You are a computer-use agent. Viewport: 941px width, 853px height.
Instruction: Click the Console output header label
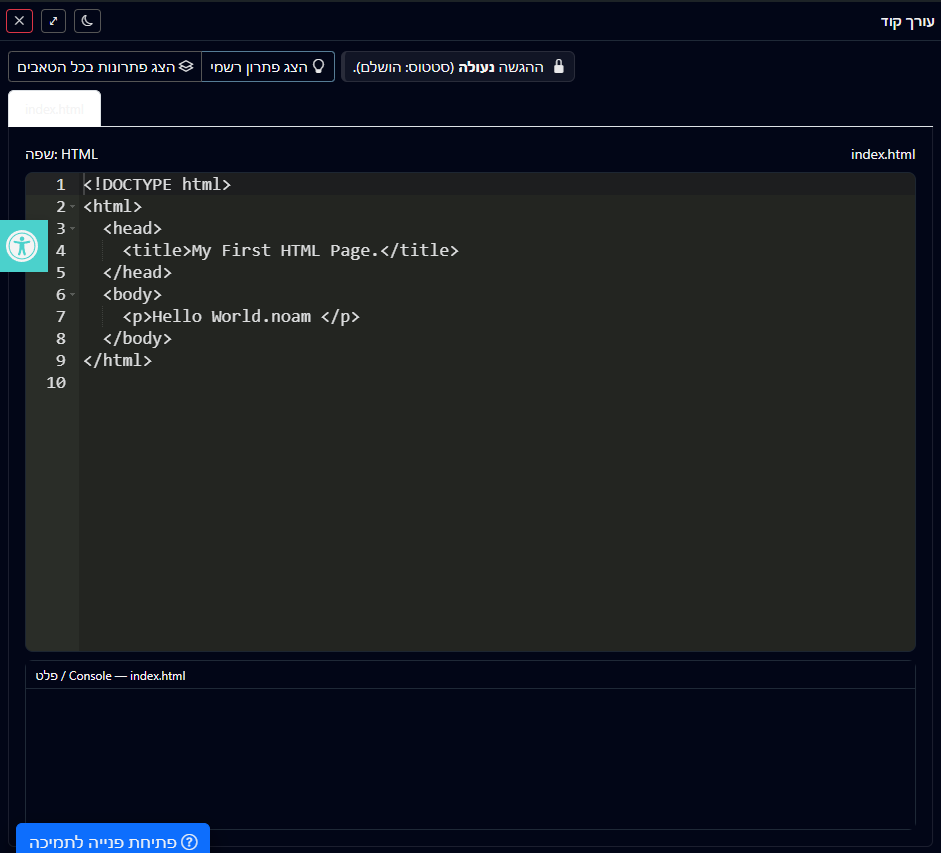pyautogui.click(x=110, y=676)
